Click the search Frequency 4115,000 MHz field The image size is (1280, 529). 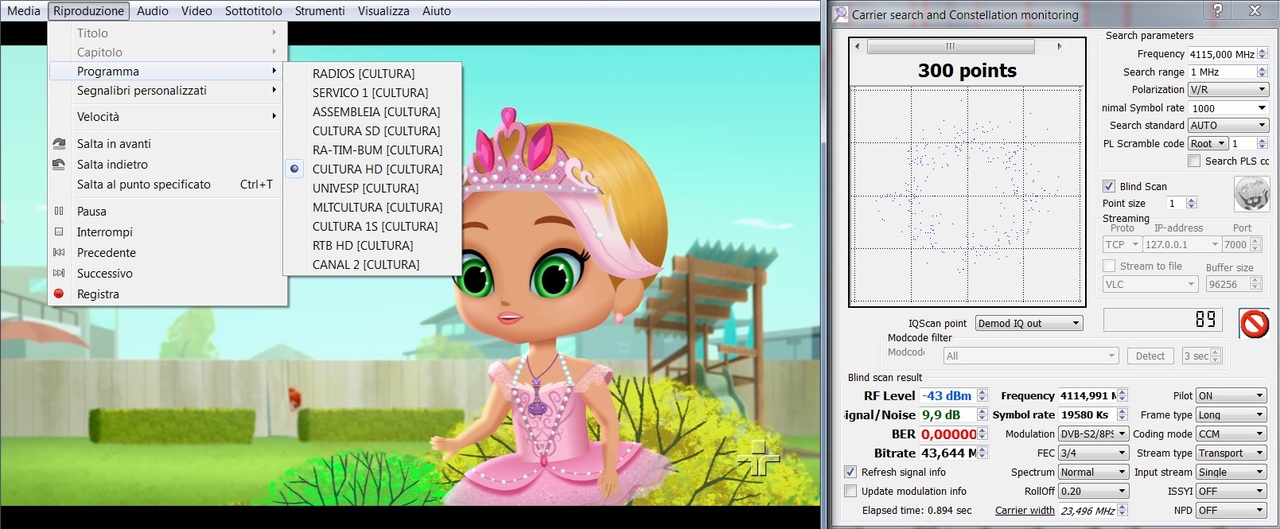click(1228, 54)
